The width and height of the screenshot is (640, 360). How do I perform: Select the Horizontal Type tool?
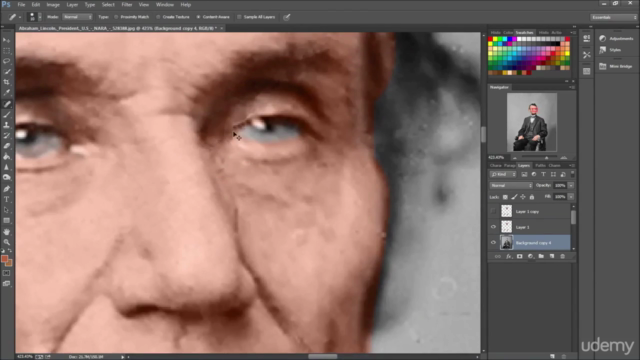[7, 200]
